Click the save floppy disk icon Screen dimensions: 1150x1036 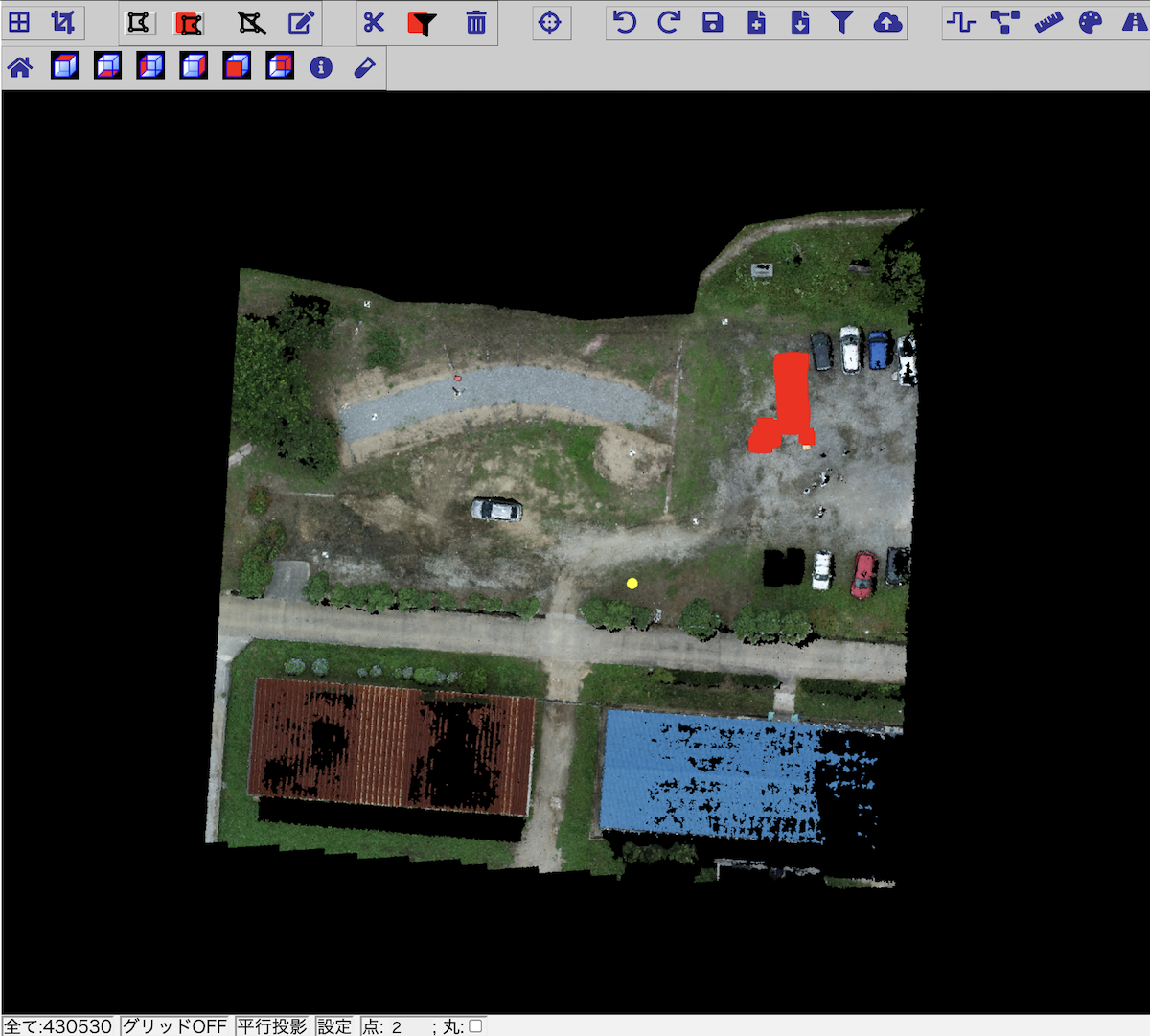(713, 23)
